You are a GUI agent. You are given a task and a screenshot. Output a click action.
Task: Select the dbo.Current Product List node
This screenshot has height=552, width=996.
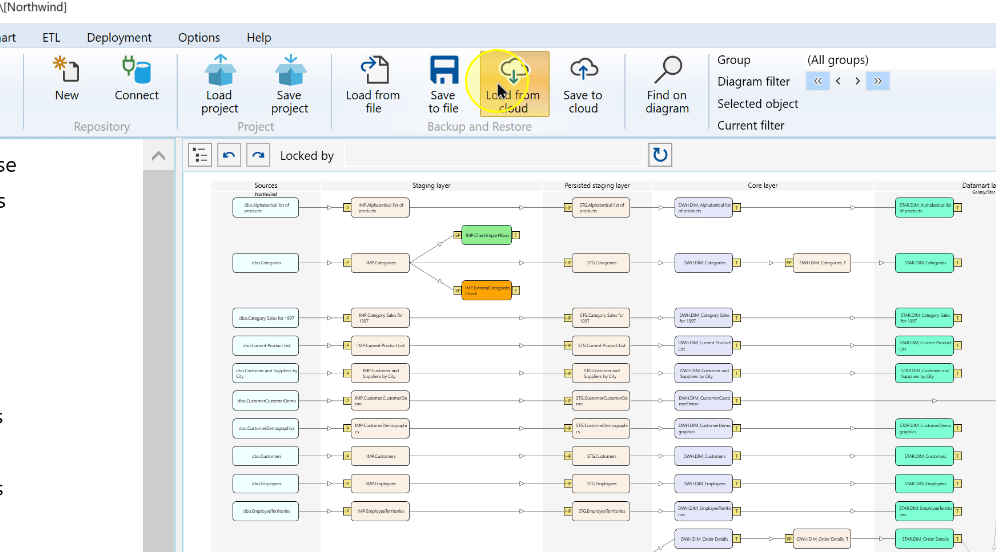(x=266, y=346)
